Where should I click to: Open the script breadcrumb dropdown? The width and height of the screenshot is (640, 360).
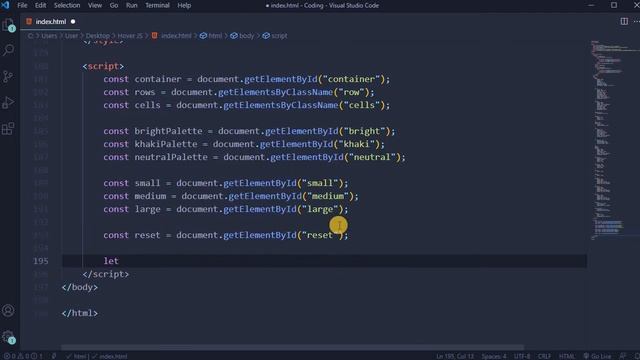coord(275,36)
